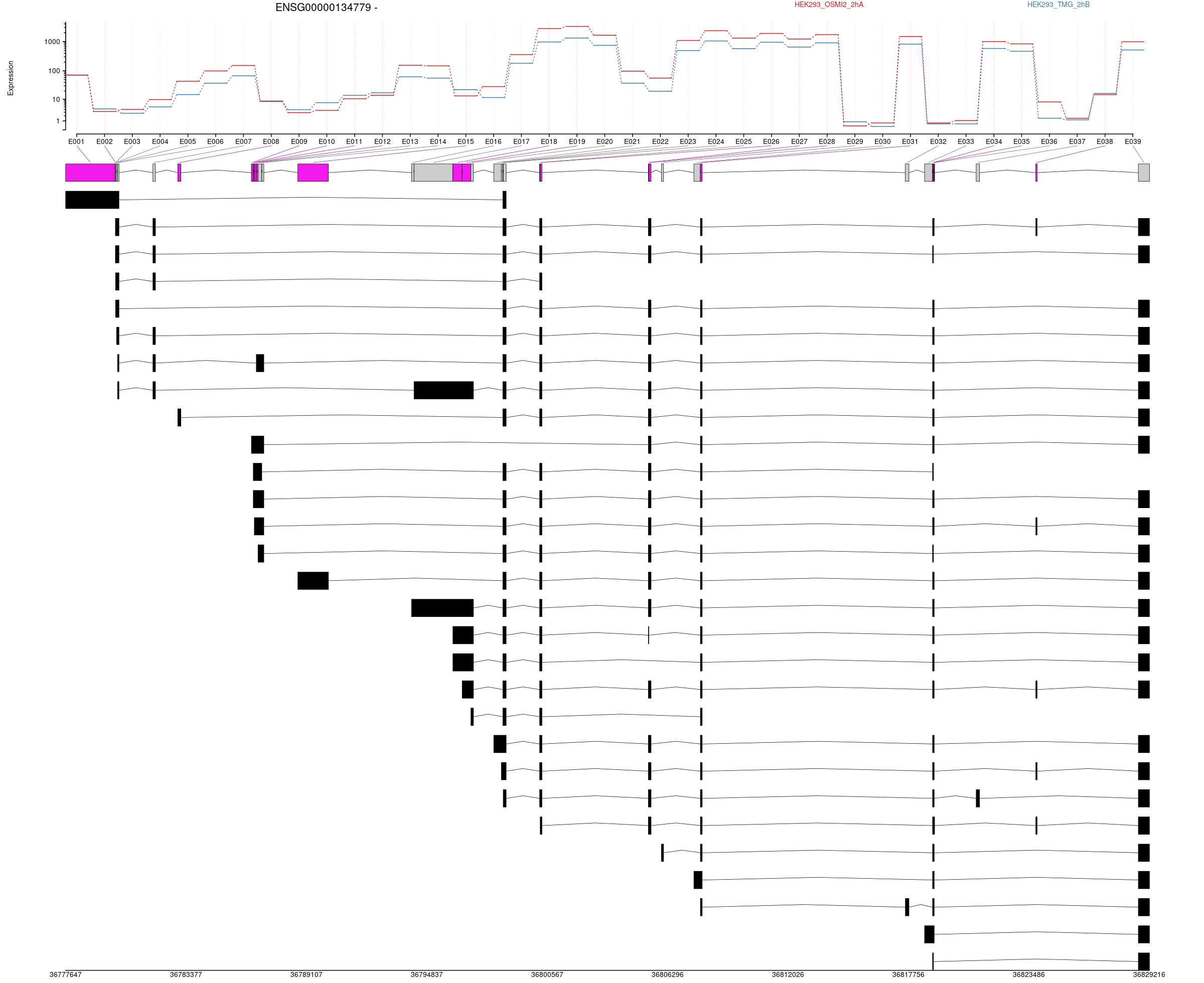Click genomic coordinate 36812026
1204x983 pixels.
pyautogui.click(x=788, y=975)
